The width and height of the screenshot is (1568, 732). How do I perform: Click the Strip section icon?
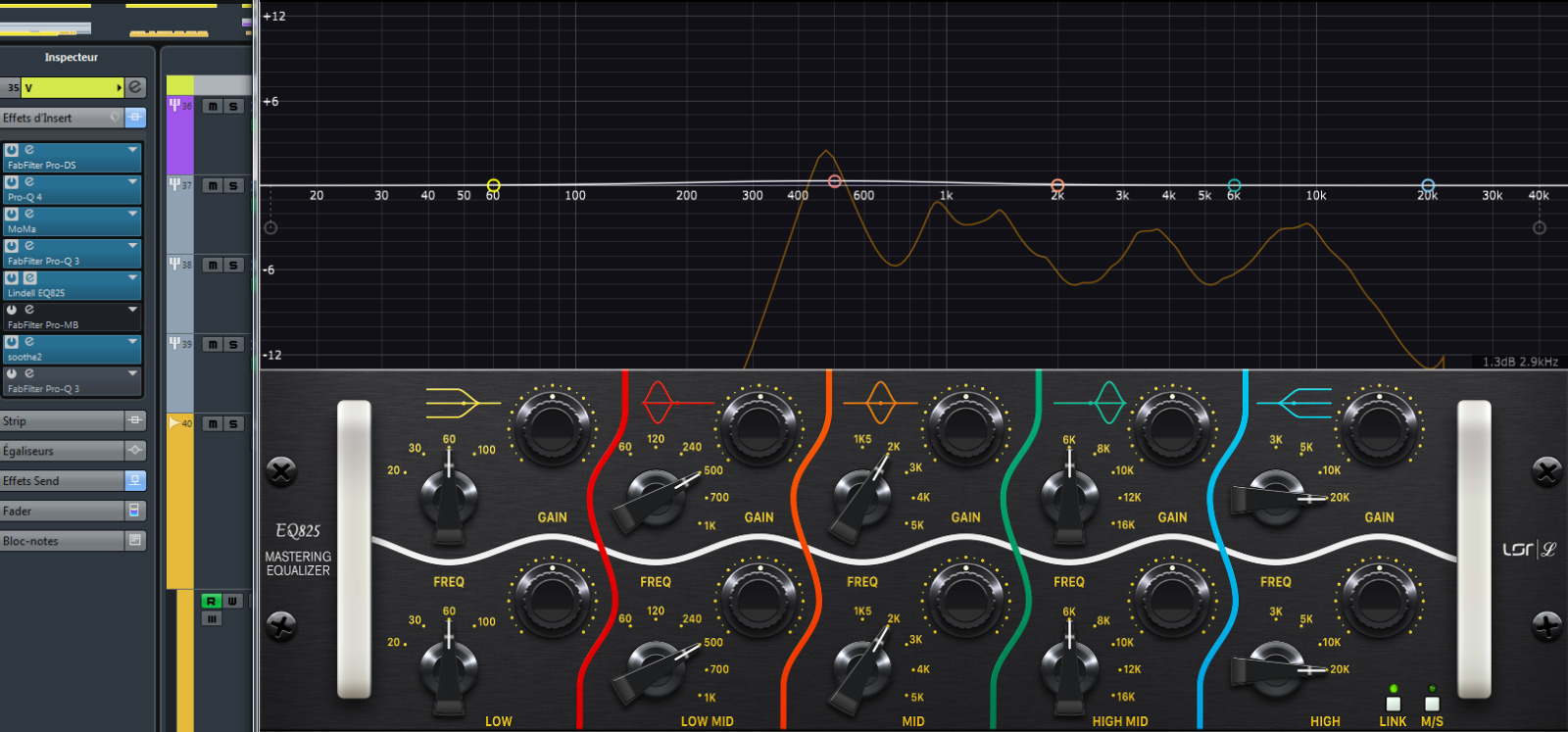tap(135, 420)
